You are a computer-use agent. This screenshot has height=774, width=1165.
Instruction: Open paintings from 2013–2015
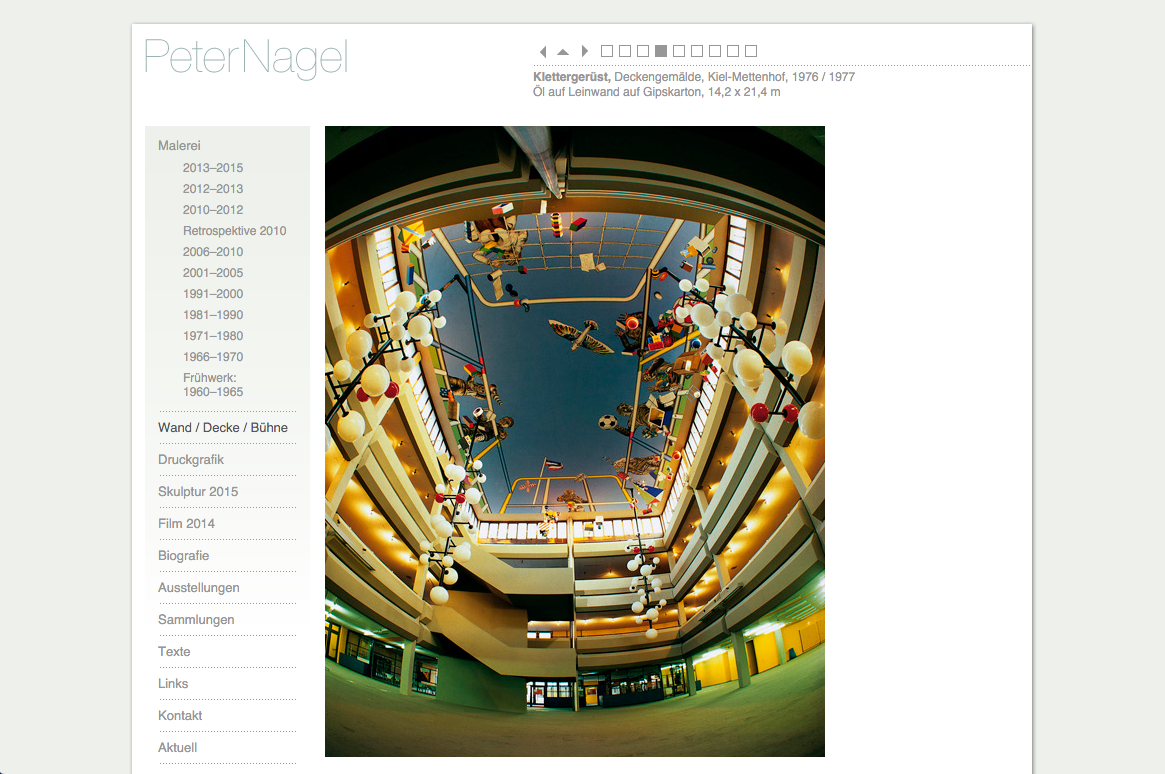[x=213, y=168]
